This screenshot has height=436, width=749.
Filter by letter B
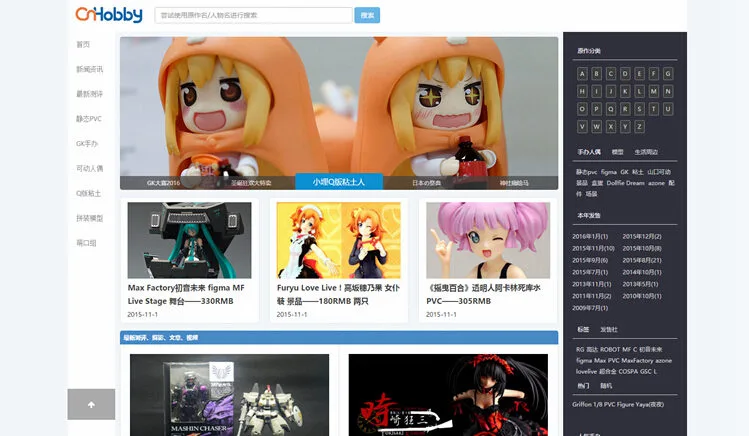596,74
